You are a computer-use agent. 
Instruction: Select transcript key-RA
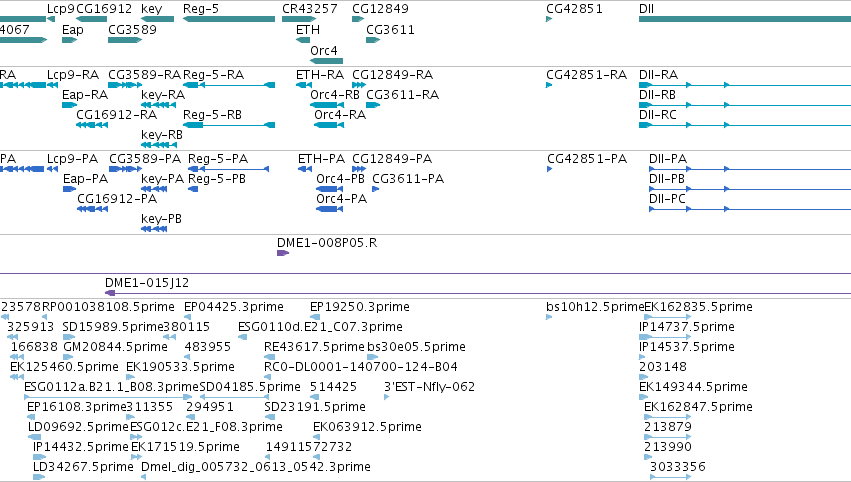coord(163,95)
